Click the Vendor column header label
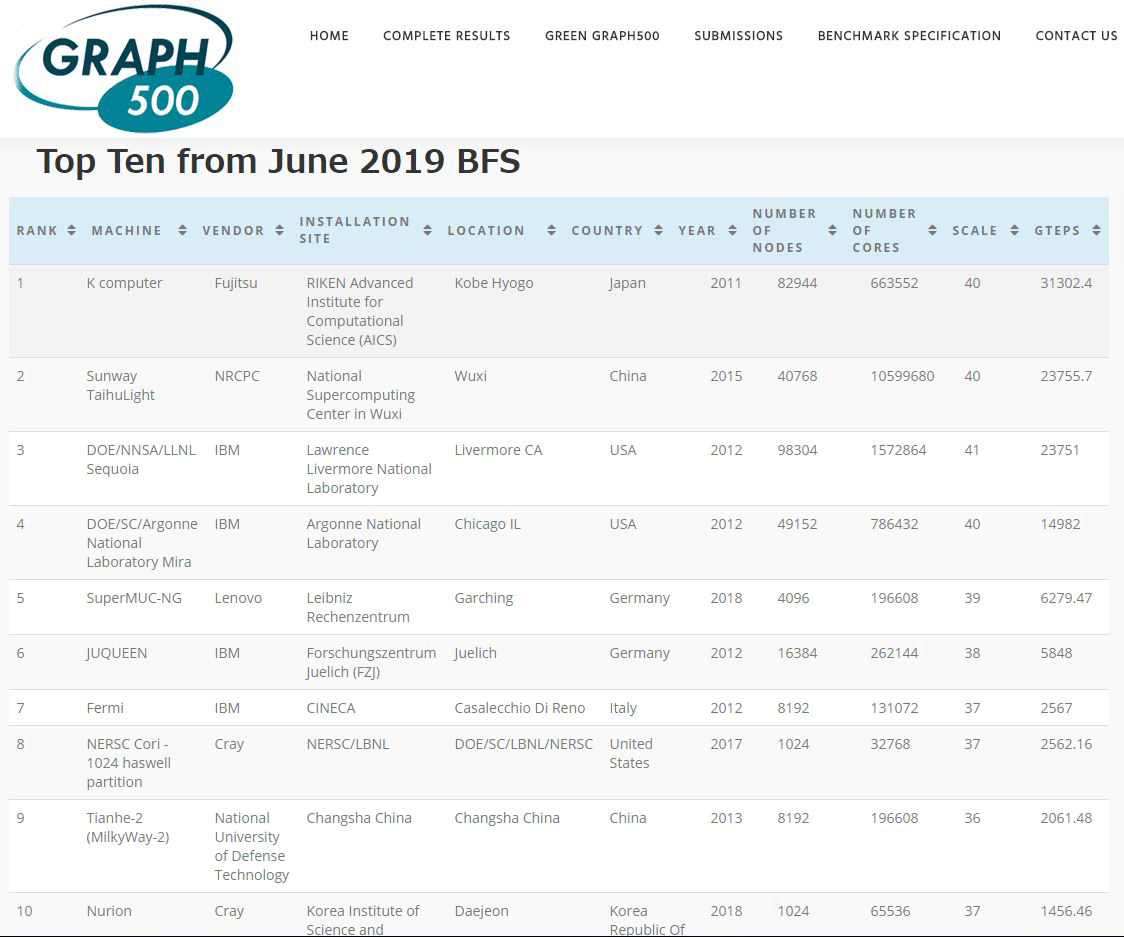The height and width of the screenshot is (937, 1124). (233, 230)
